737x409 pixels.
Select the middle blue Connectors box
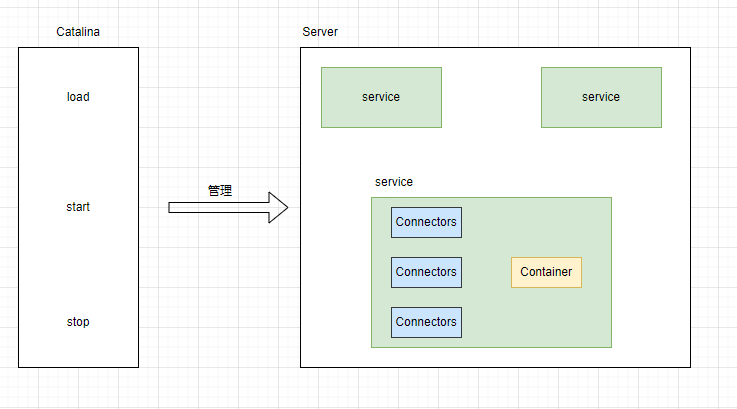426,272
